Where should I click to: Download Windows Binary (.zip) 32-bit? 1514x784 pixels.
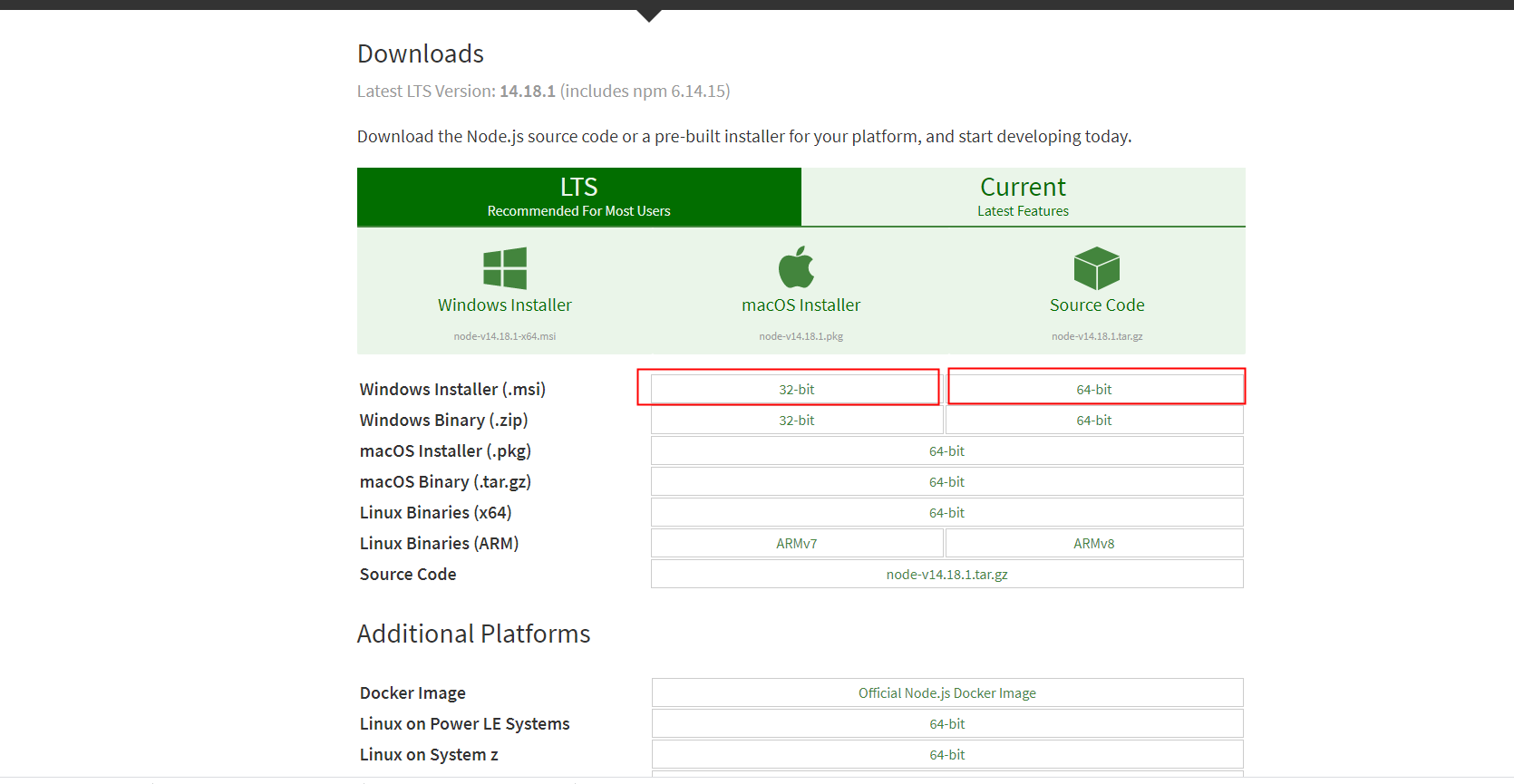[x=797, y=421]
